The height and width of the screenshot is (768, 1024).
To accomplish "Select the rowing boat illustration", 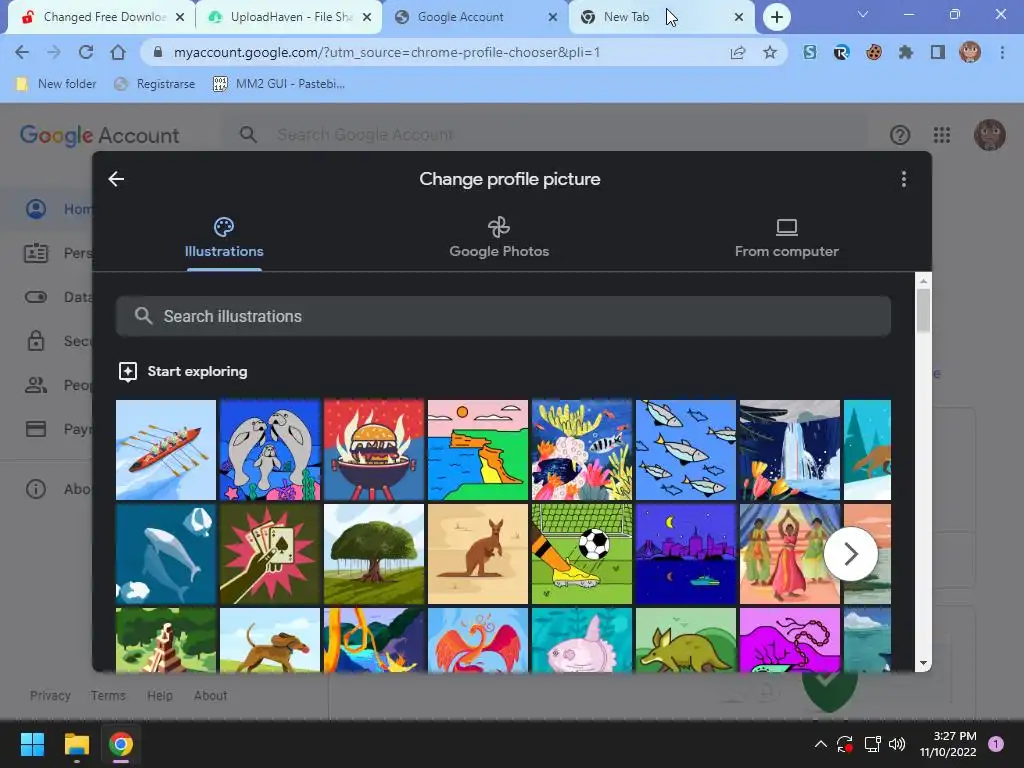I will click(x=166, y=450).
